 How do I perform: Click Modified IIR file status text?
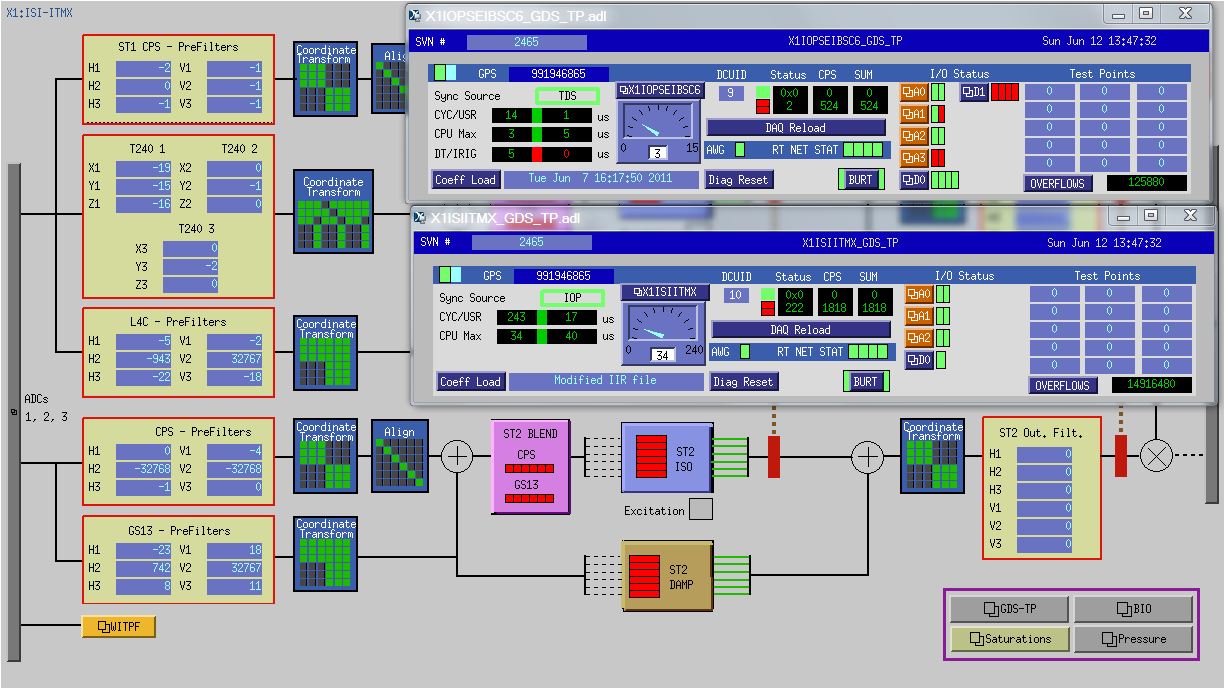[607, 381]
